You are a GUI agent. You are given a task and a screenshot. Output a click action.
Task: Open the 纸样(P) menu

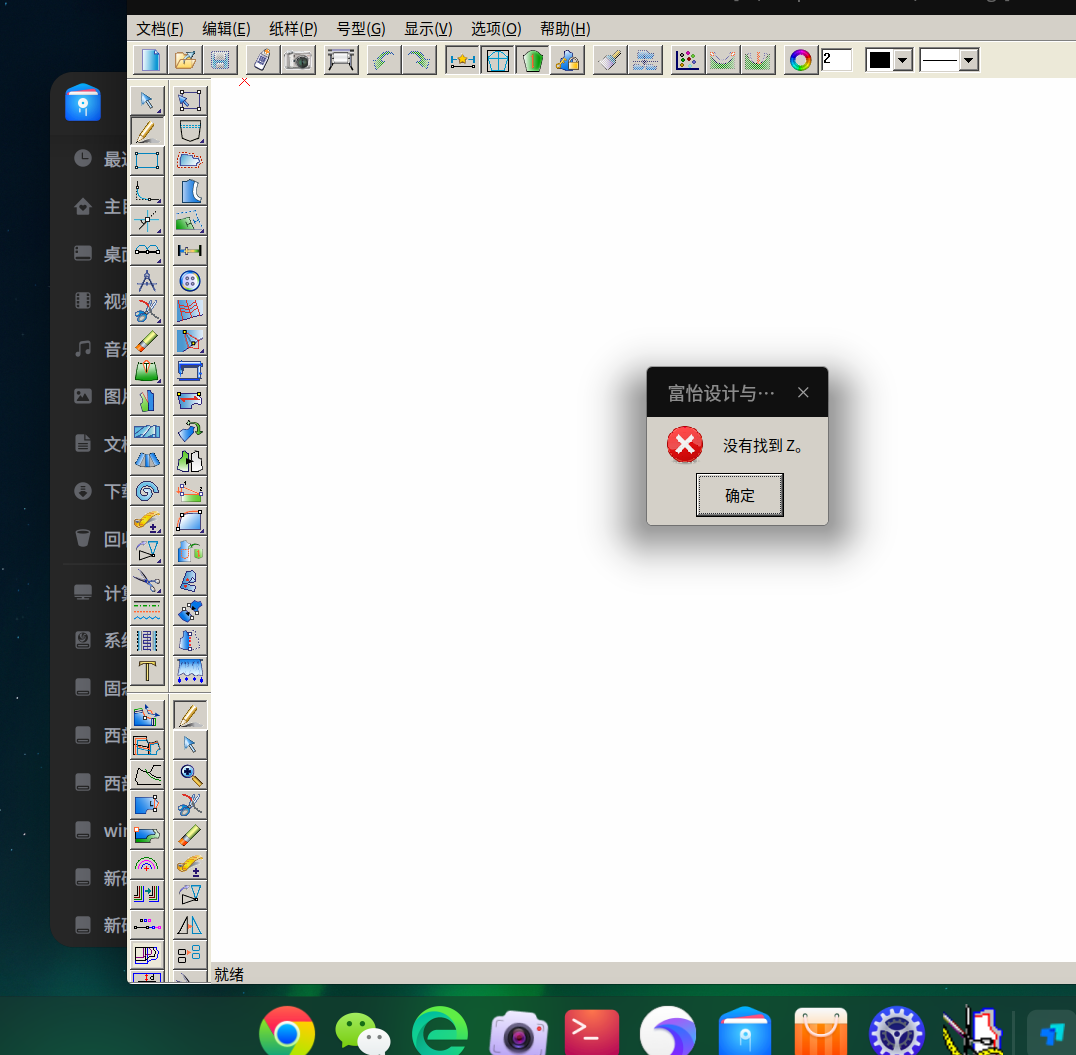click(x=293, y=29)
